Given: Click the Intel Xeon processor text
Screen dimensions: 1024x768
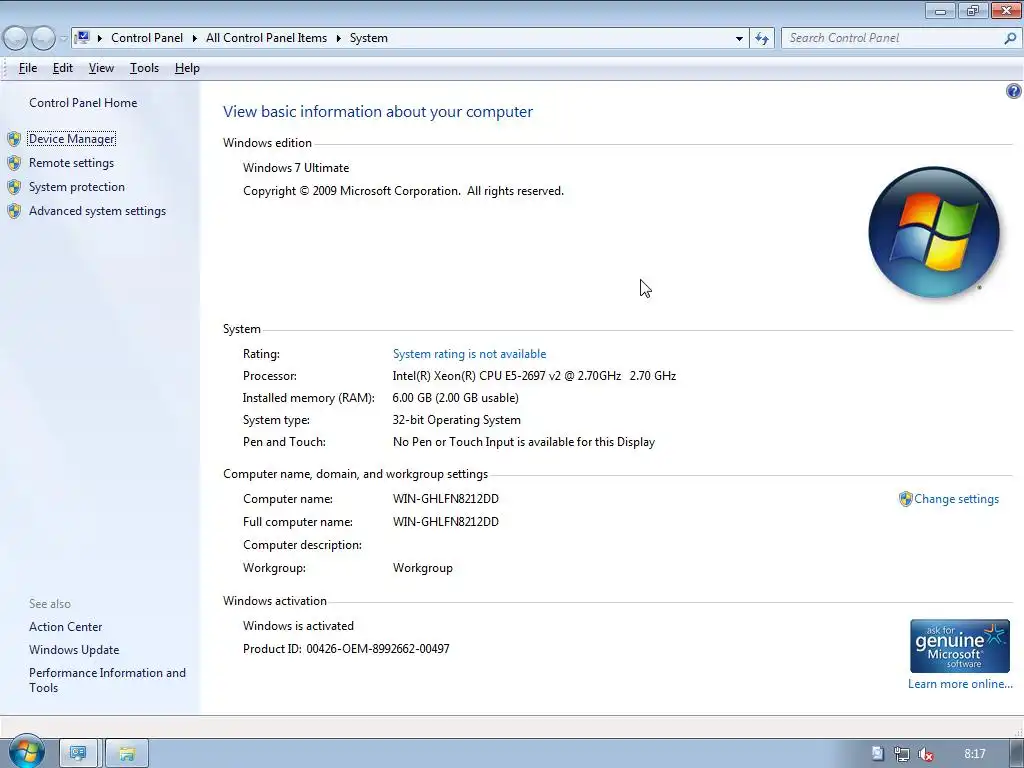Looking at the screenshot, I should [x=534, y=376].
